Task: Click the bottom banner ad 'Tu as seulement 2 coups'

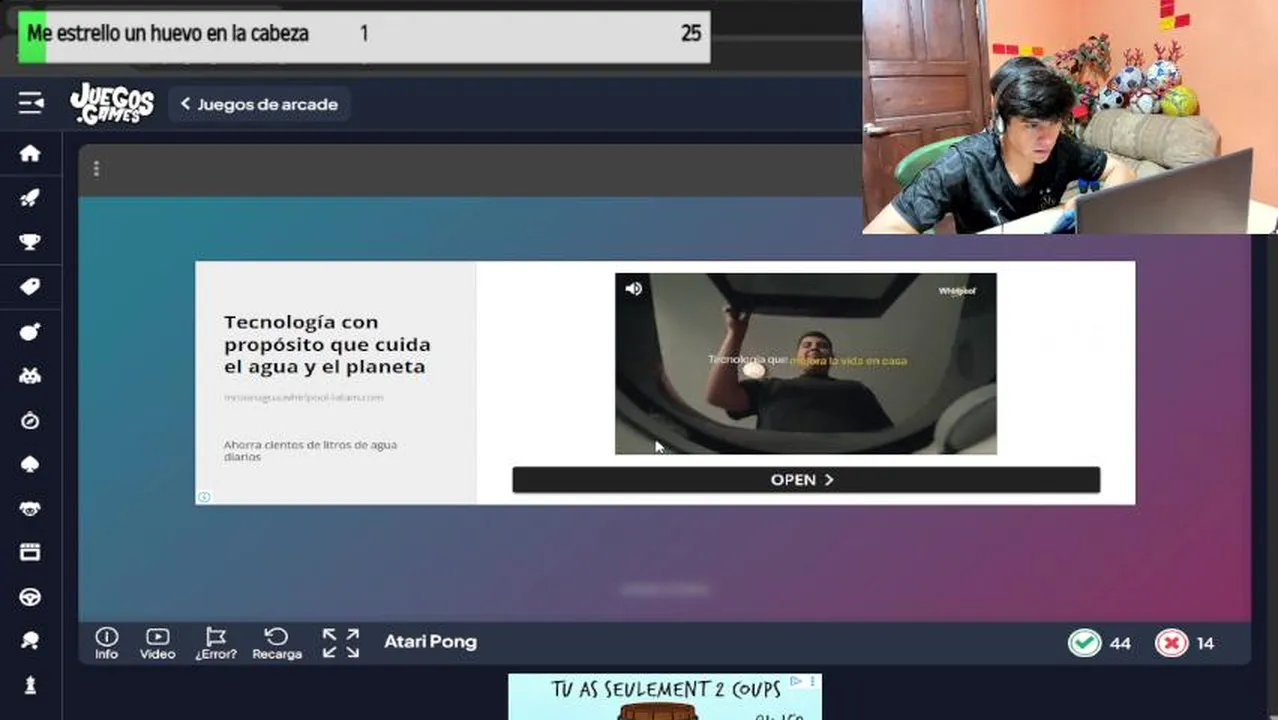Action: click(665, 697)
